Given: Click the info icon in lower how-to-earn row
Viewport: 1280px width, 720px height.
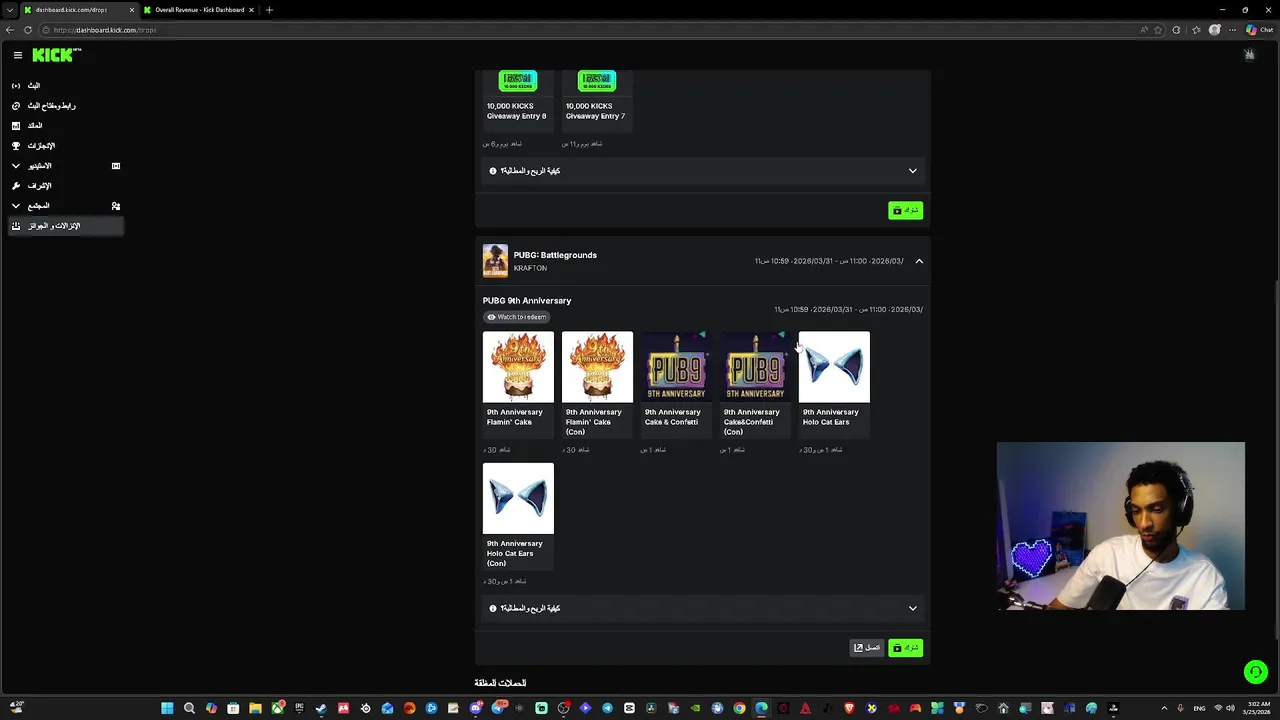Looking at the screenshot, I should 493,608.
